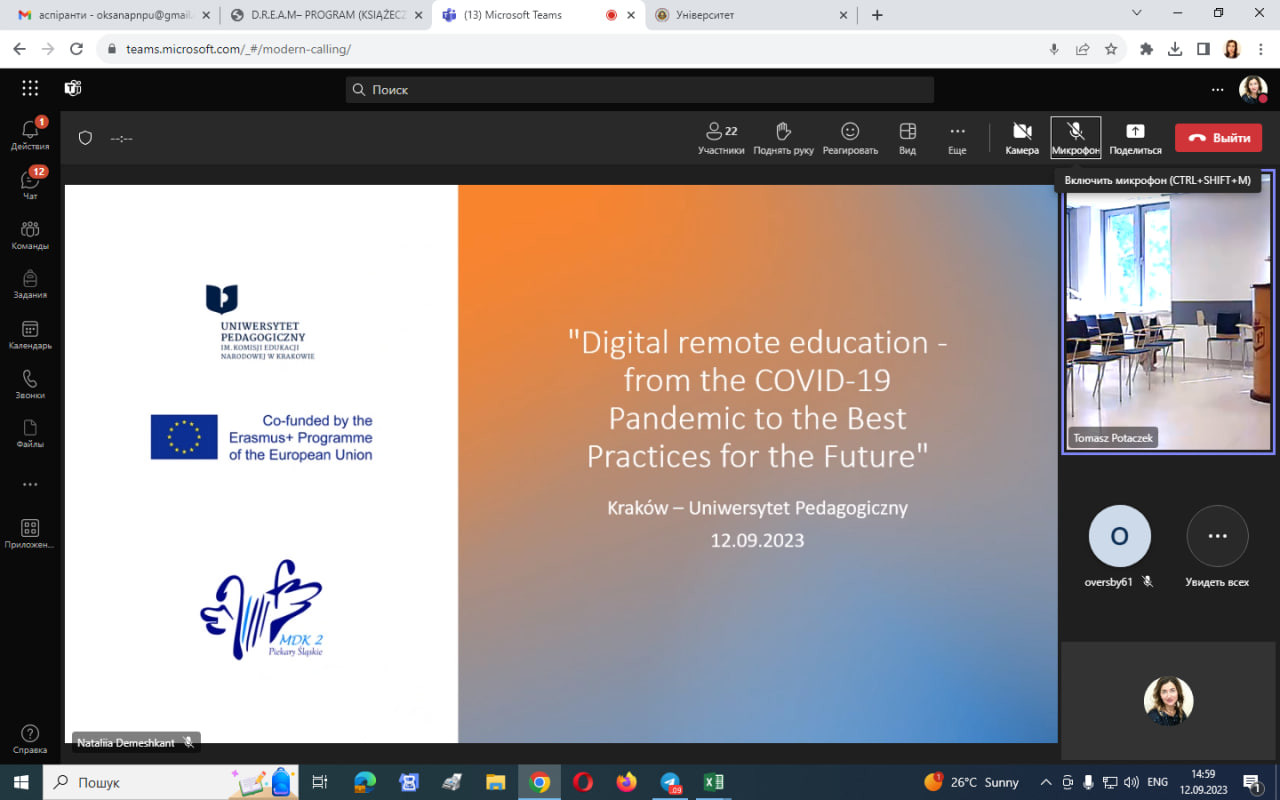
Task: Open Справка help in the sidebar
Action: click(x=30, y=740)
